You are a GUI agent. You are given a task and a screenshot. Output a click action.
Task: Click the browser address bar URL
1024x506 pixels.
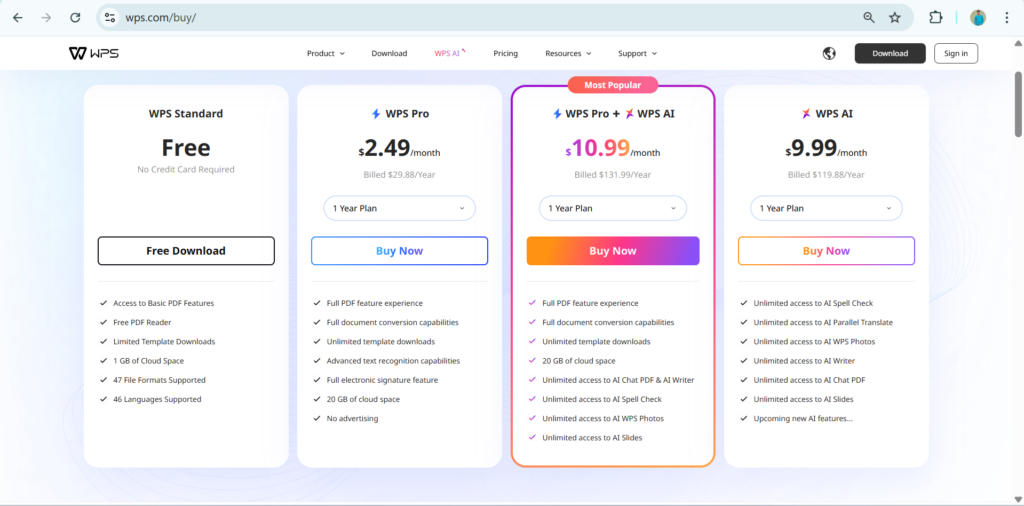tap(161, 18)
